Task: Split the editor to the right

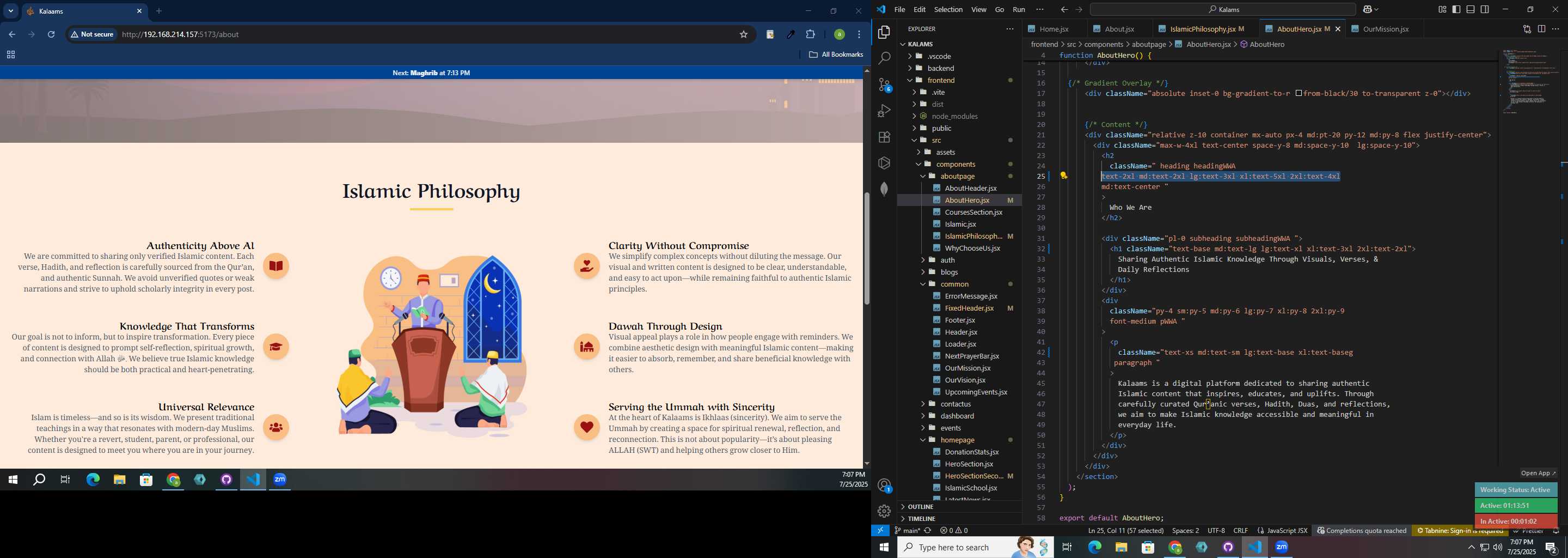Action: (x=1541, y=29)
